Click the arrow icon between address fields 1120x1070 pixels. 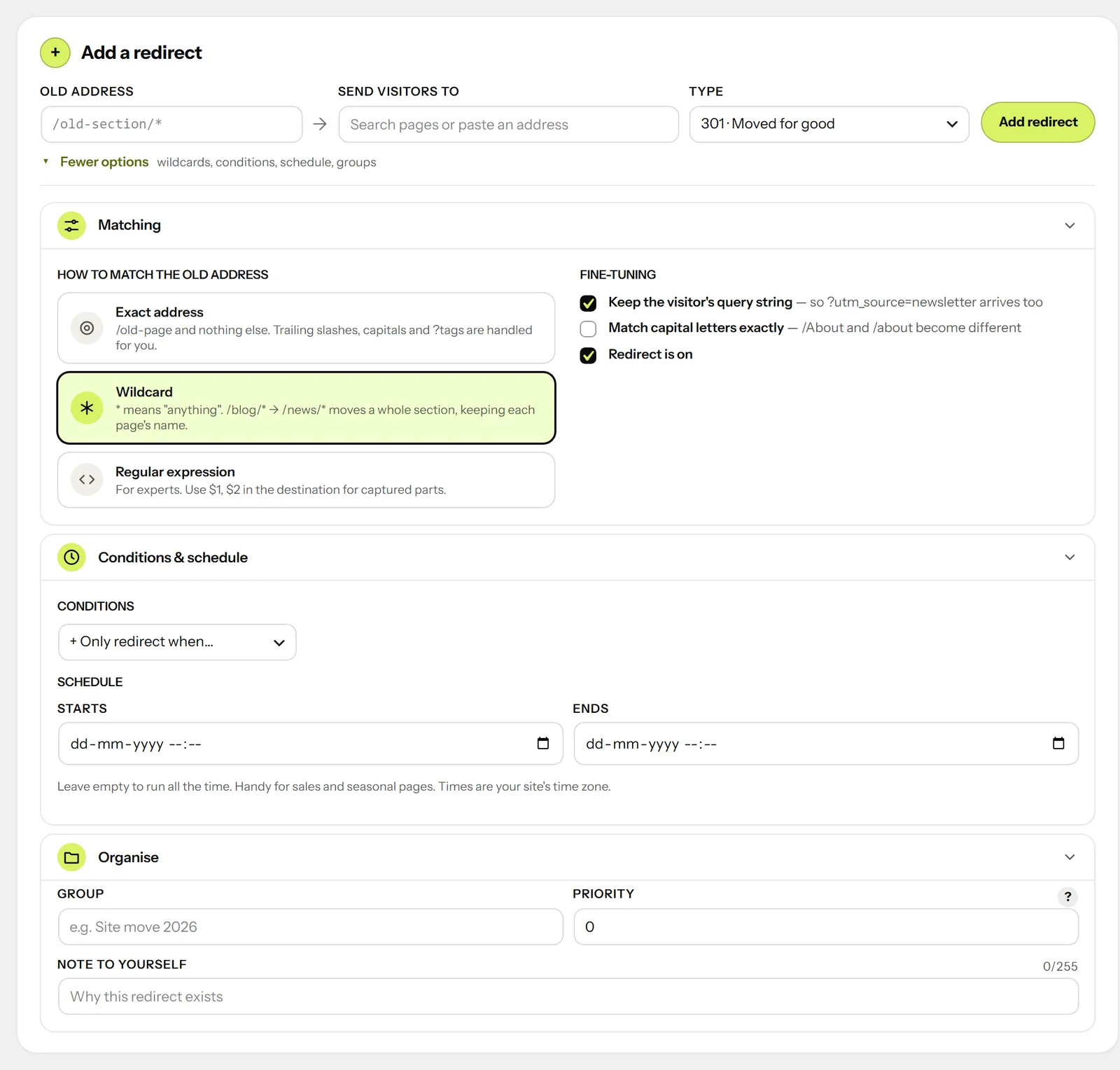[x=320, y=124]
